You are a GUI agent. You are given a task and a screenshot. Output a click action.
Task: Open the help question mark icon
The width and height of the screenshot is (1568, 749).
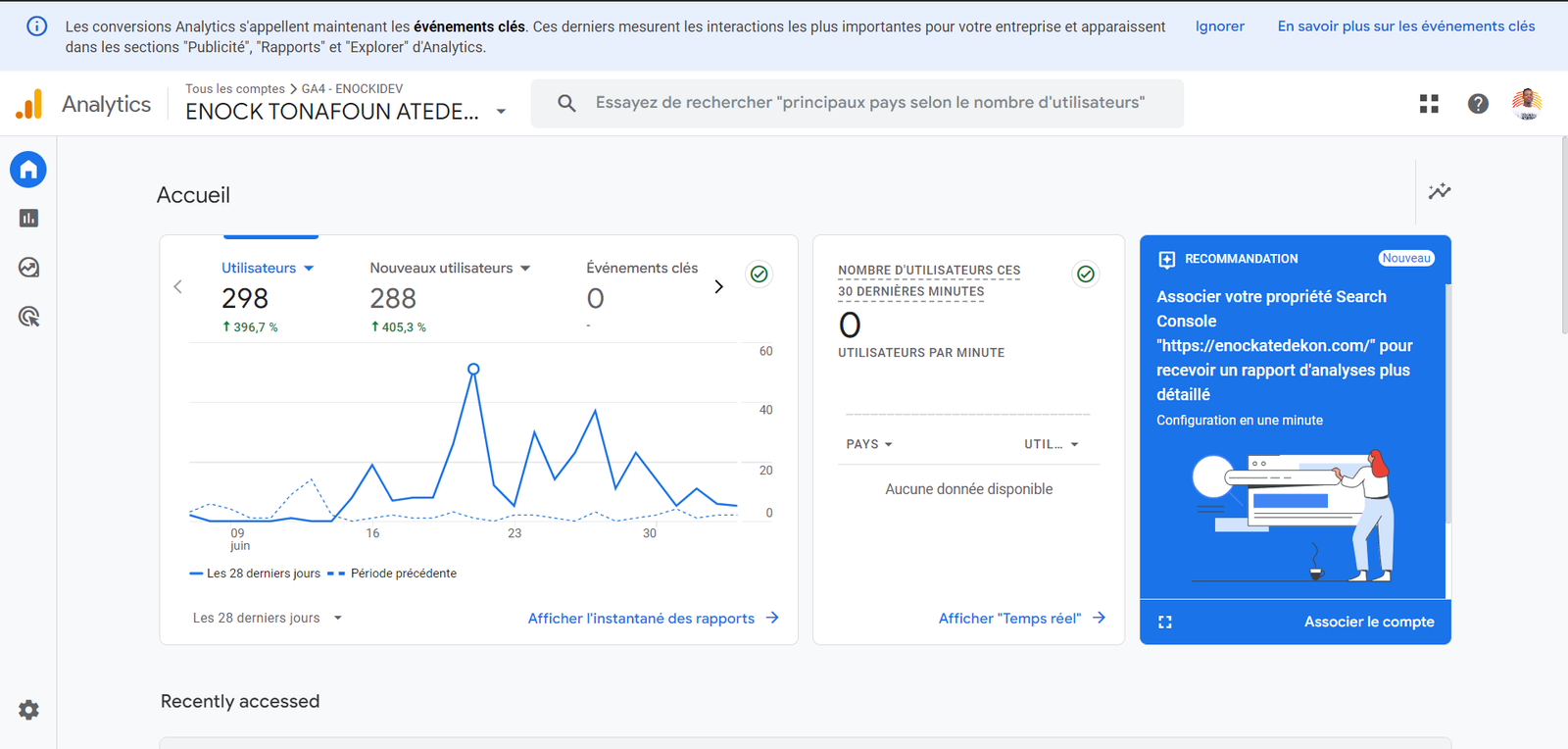click(x=1478, y=103)
